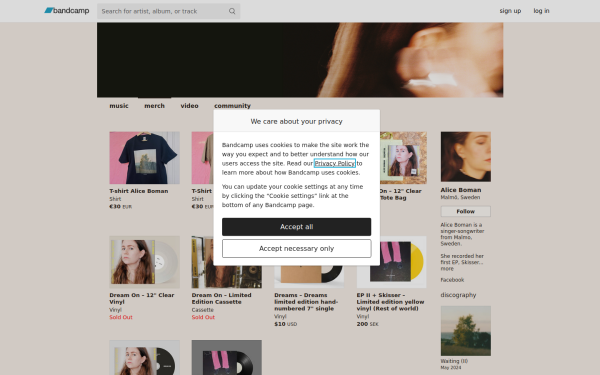
Task: Click the $10 USD price text
Action: tap(285, 324)
